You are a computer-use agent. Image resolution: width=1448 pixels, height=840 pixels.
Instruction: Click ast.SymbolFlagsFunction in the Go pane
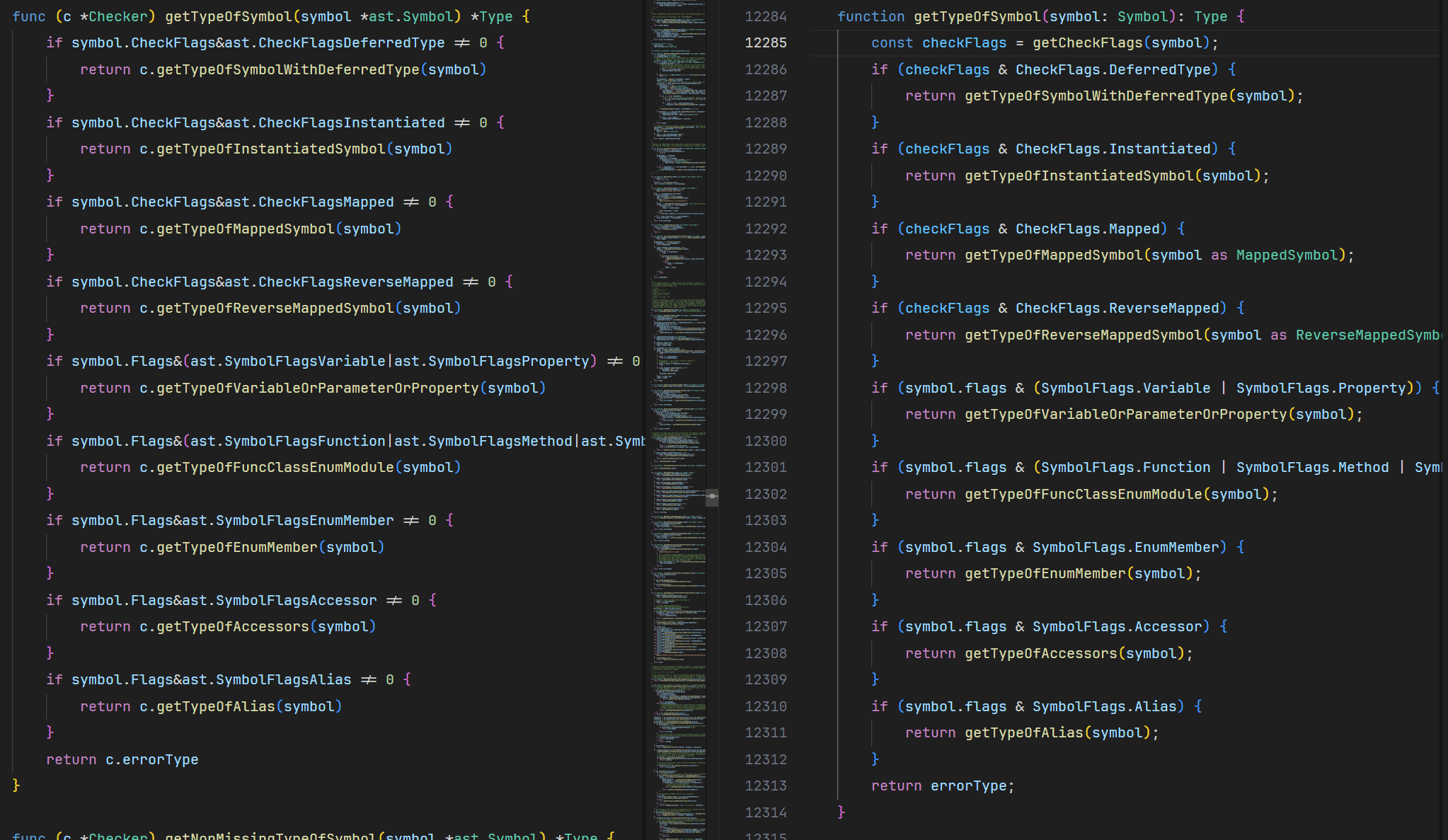point(288,441)
